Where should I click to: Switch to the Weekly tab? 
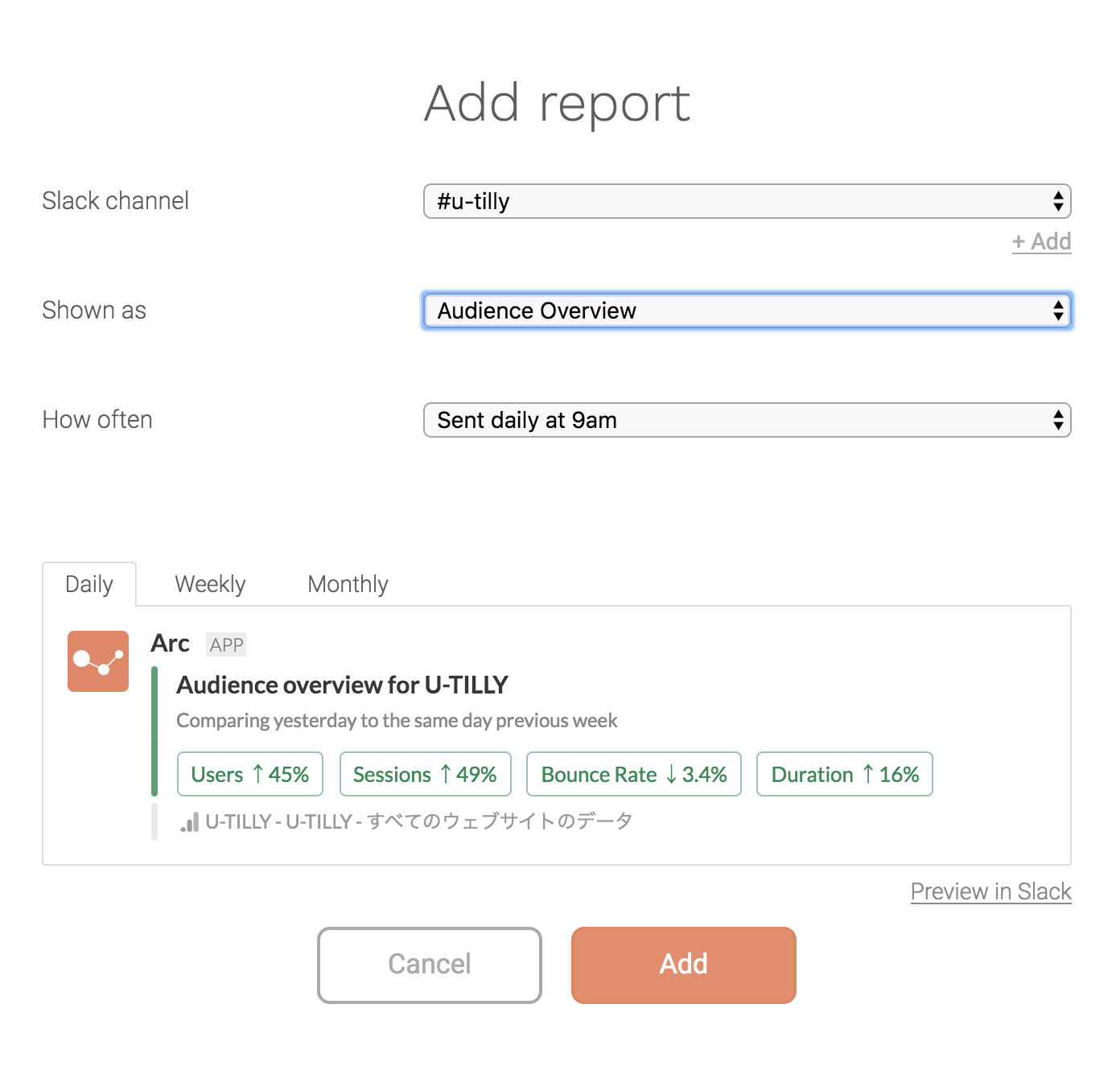pyautogui.click(x=210, y=584)
